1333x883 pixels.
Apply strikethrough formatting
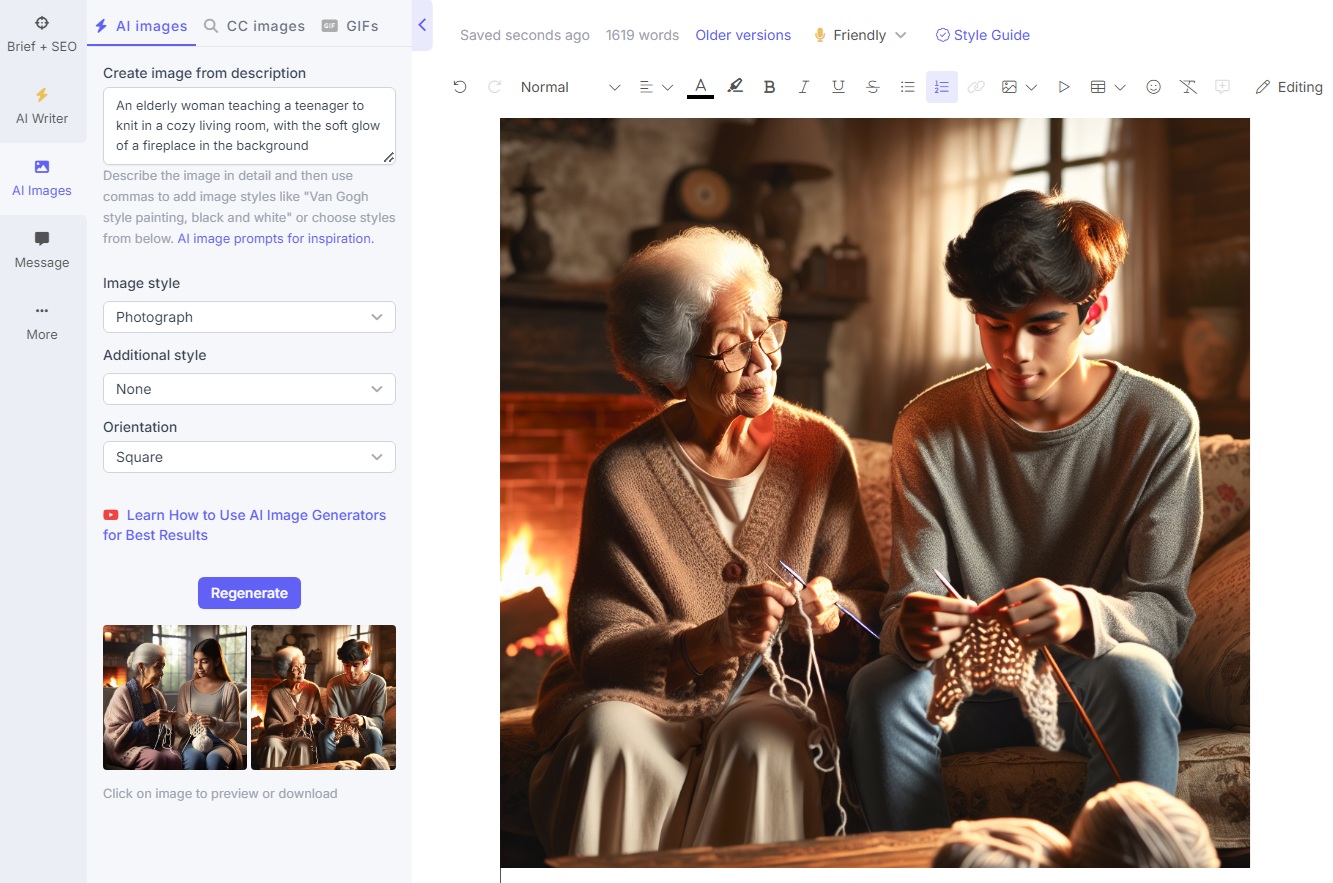pyautogui.click(x=872, y=87)
